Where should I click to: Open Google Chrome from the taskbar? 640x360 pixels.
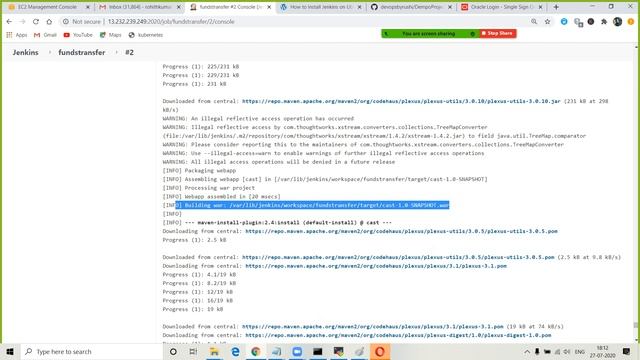click(x=256, y=351)
